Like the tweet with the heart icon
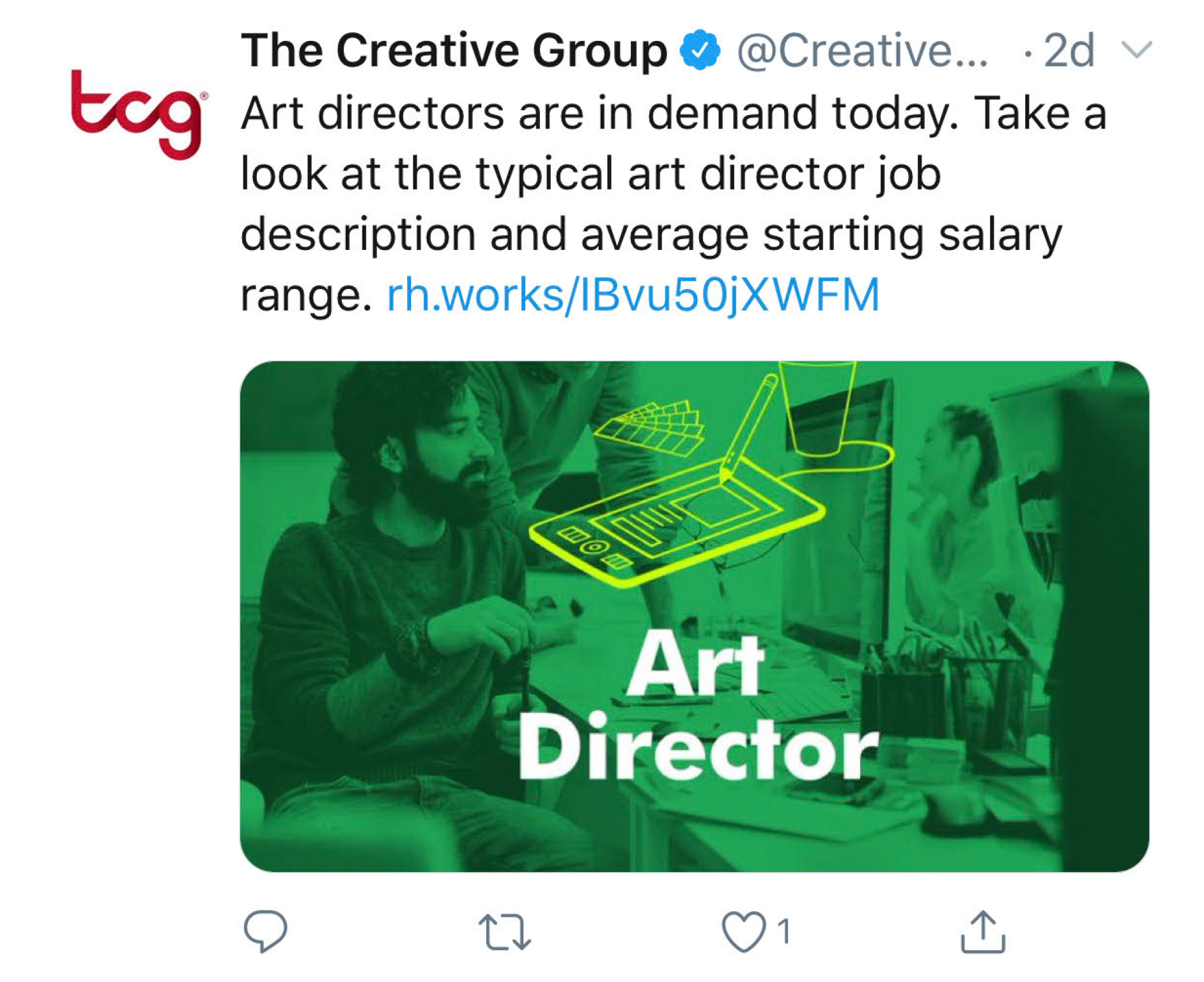The height and width of the screenshot is (982, 1204). (743, 931)
